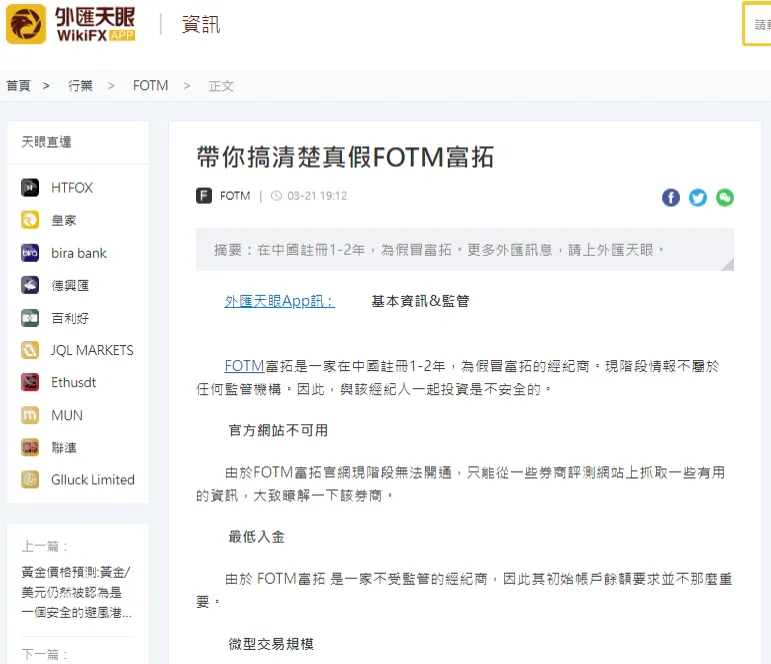
Task: Click the Ethusdt logo icon
Action: (x=30, y=382)
